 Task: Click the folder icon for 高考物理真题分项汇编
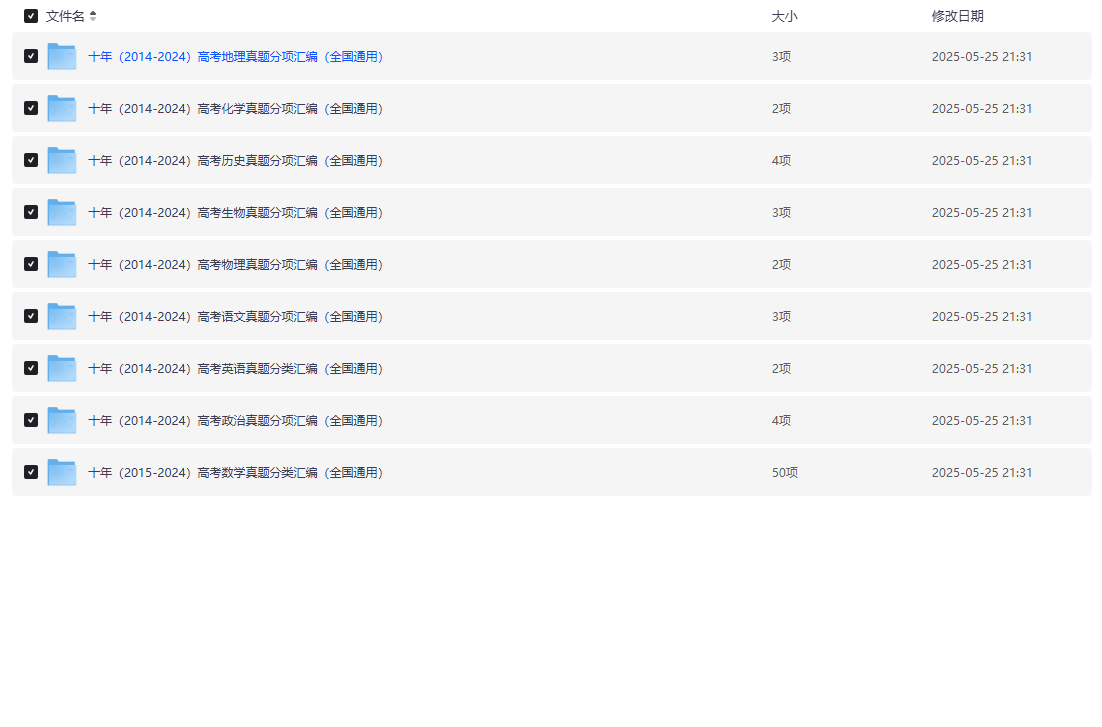[x=62, y=265]
